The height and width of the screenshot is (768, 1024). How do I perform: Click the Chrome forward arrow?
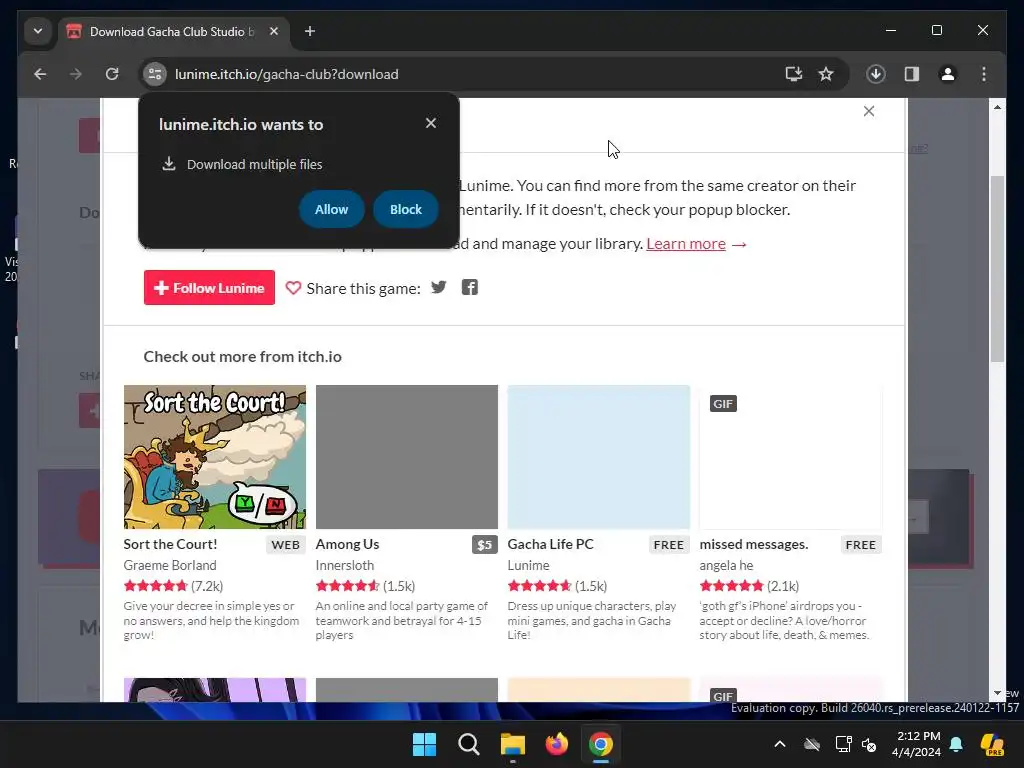76,74
